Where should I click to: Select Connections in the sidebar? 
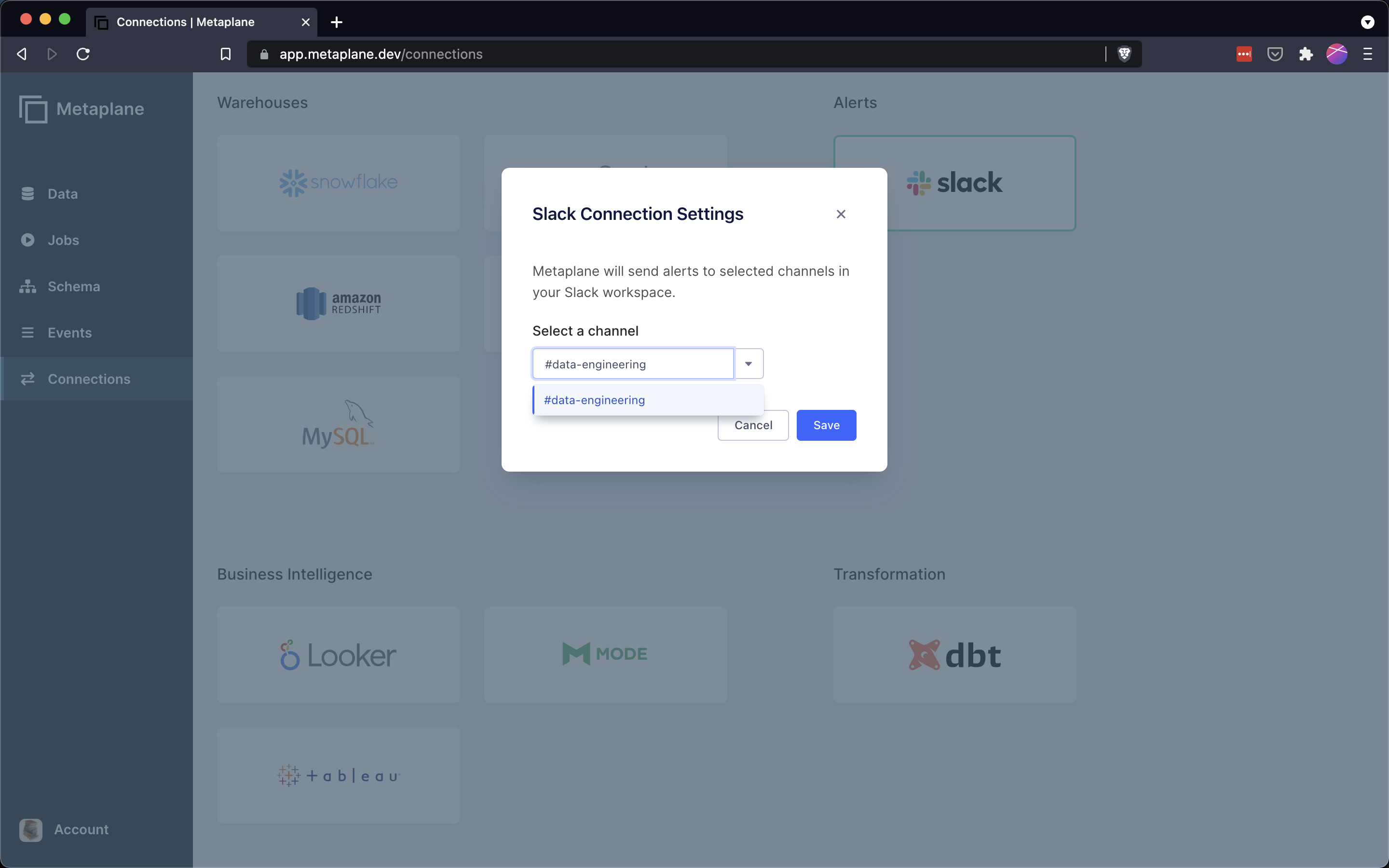click(x=89, y=379)
